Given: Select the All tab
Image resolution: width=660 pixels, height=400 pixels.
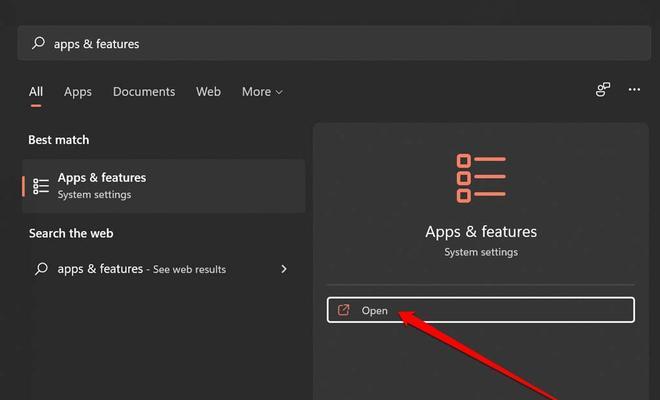Looking at the screenshot, I should [36, 92].
